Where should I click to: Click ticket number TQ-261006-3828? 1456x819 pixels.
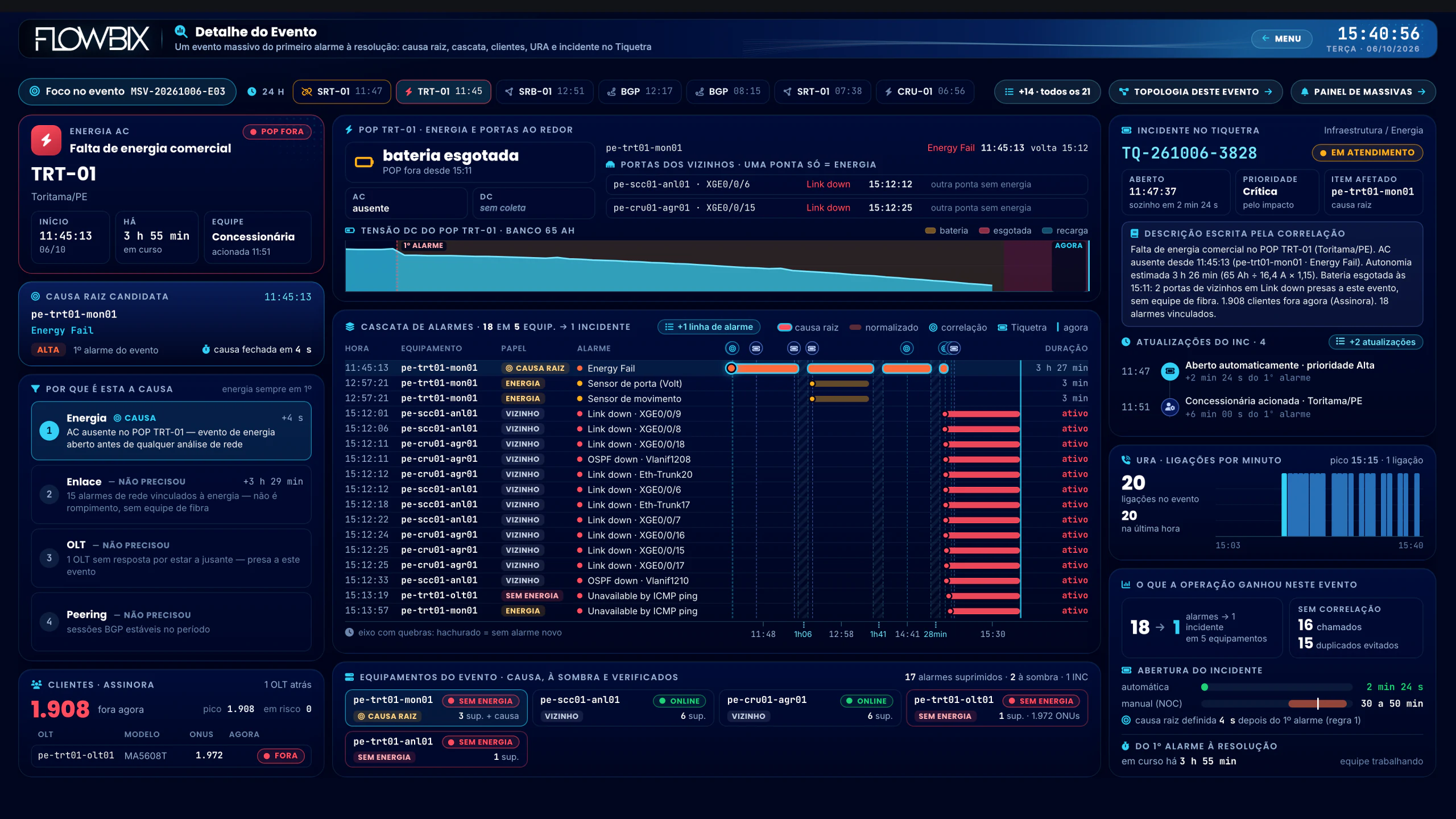click(x=1189, y=153)
